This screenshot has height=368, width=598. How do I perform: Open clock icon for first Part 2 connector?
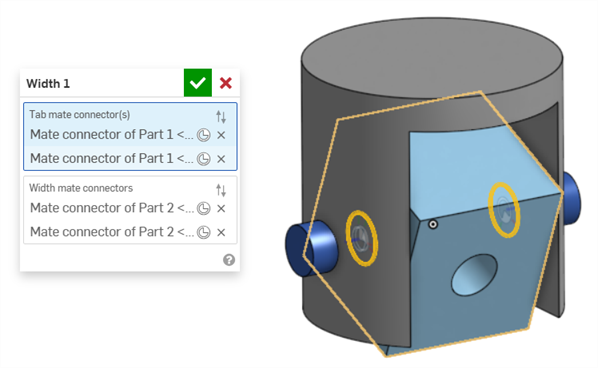click(204, 209)
